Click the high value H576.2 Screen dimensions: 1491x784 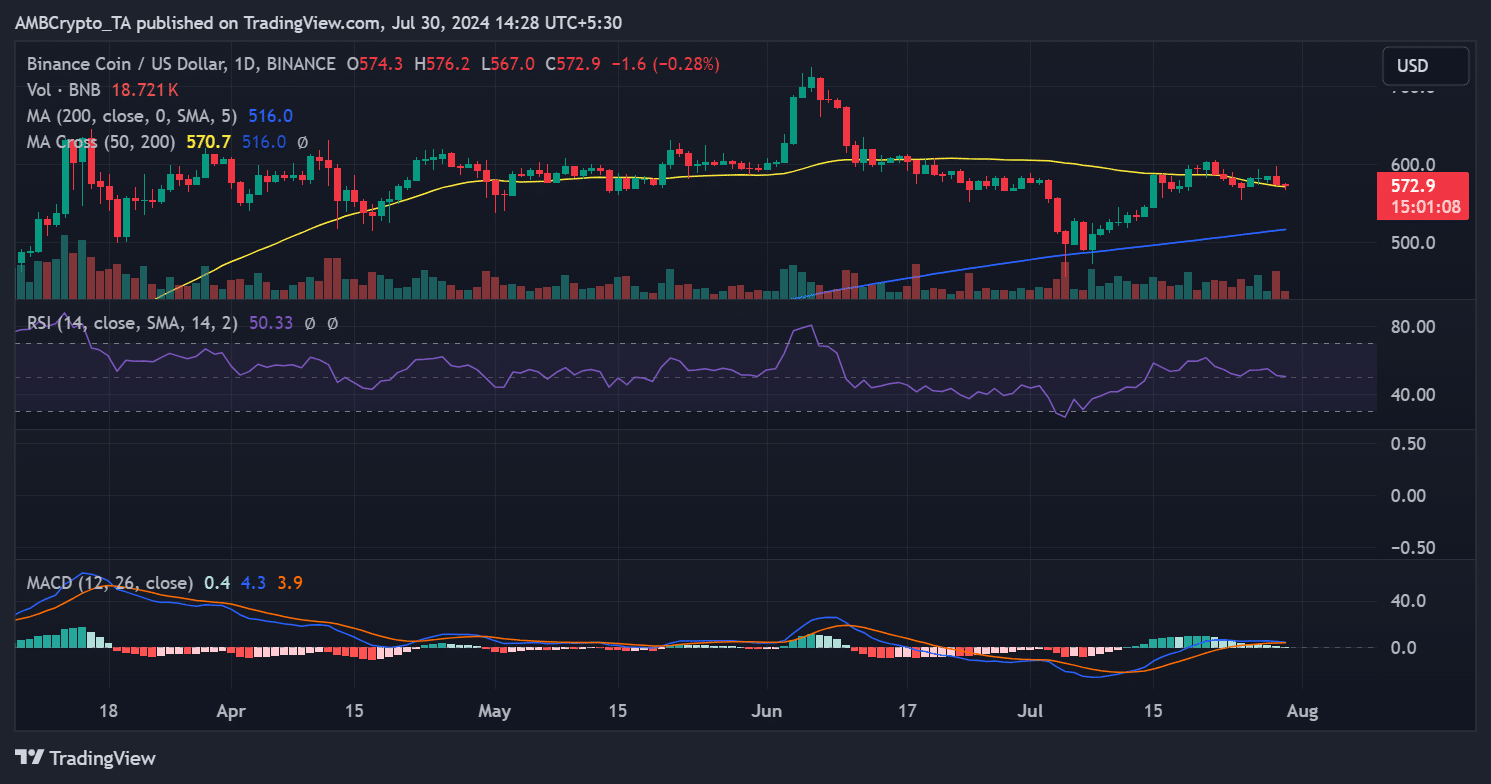(442, 64)
